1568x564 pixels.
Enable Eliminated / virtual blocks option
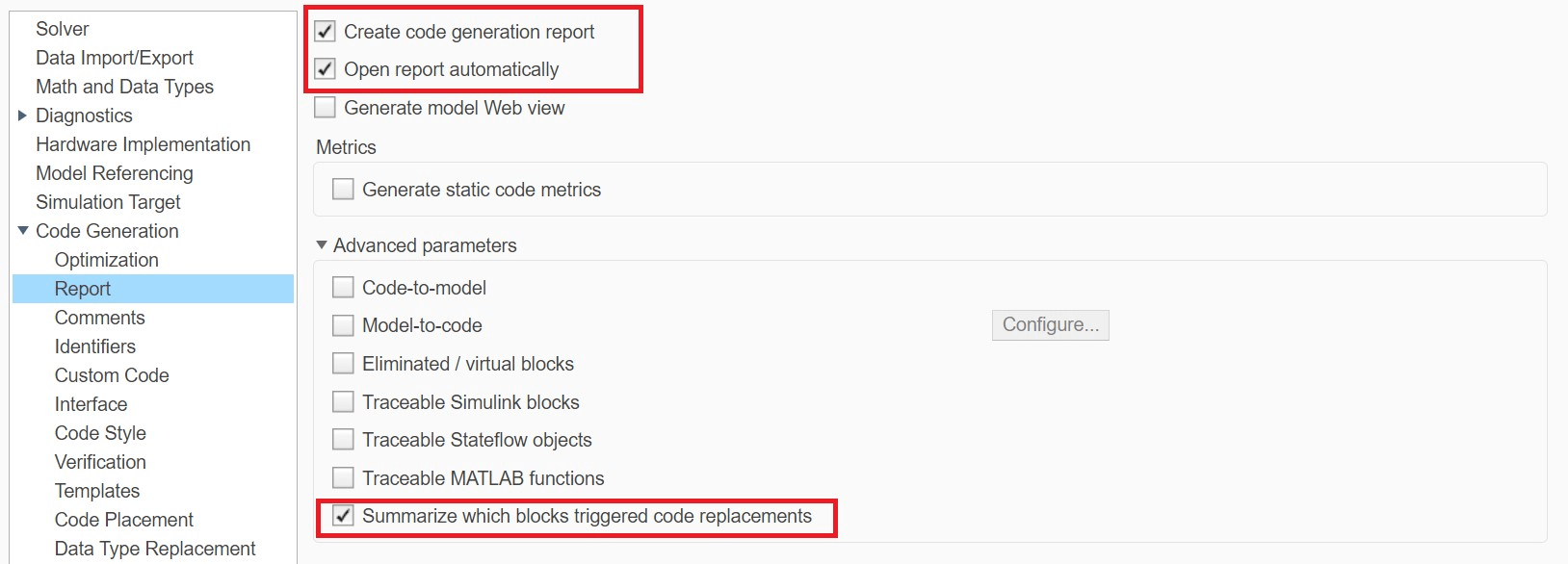pos(343,364)
